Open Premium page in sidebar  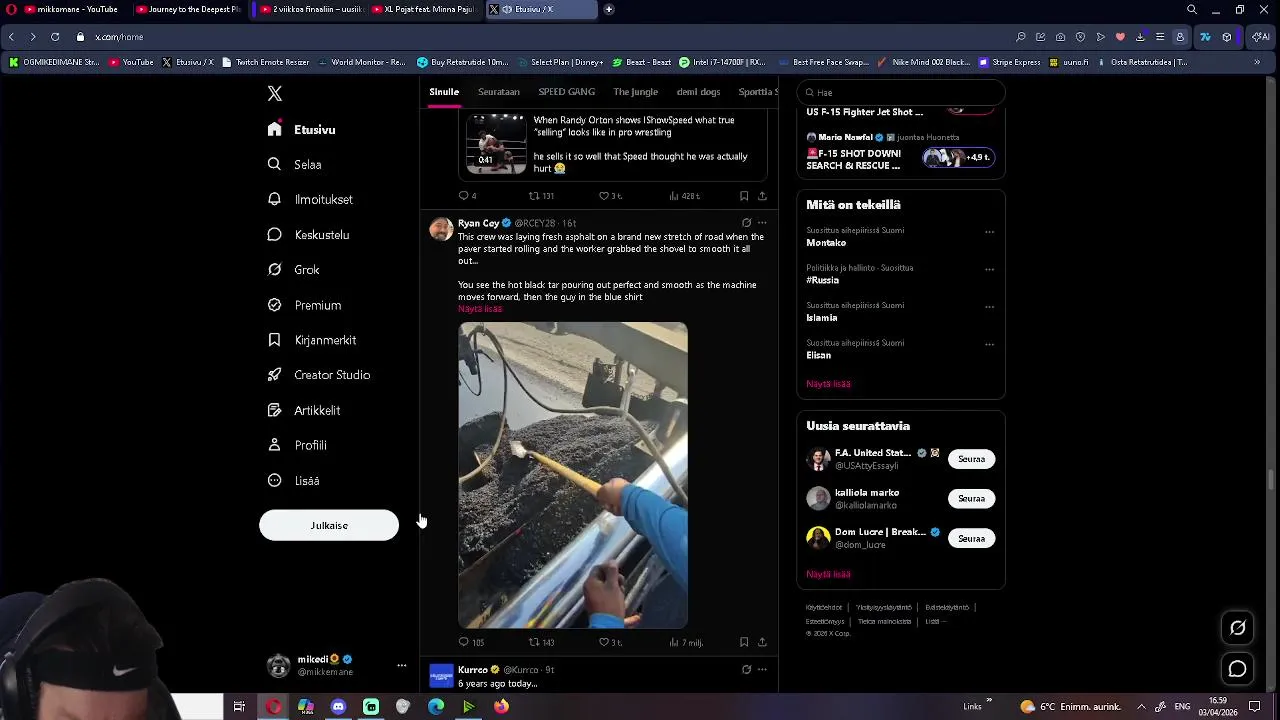click(x=304, y=305)
